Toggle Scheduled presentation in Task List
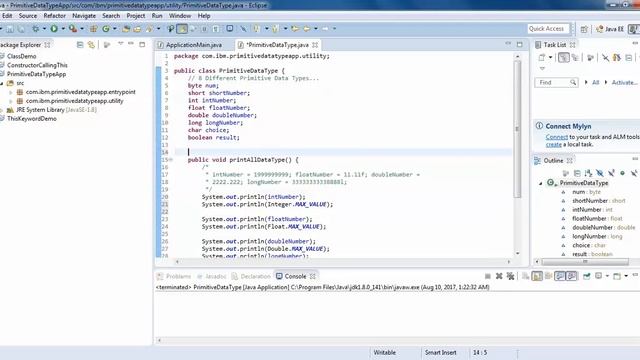640x360 pixels. 576,58
